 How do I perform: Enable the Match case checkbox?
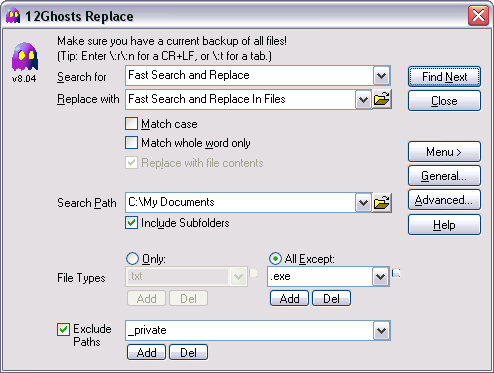[x=131, y=124]
